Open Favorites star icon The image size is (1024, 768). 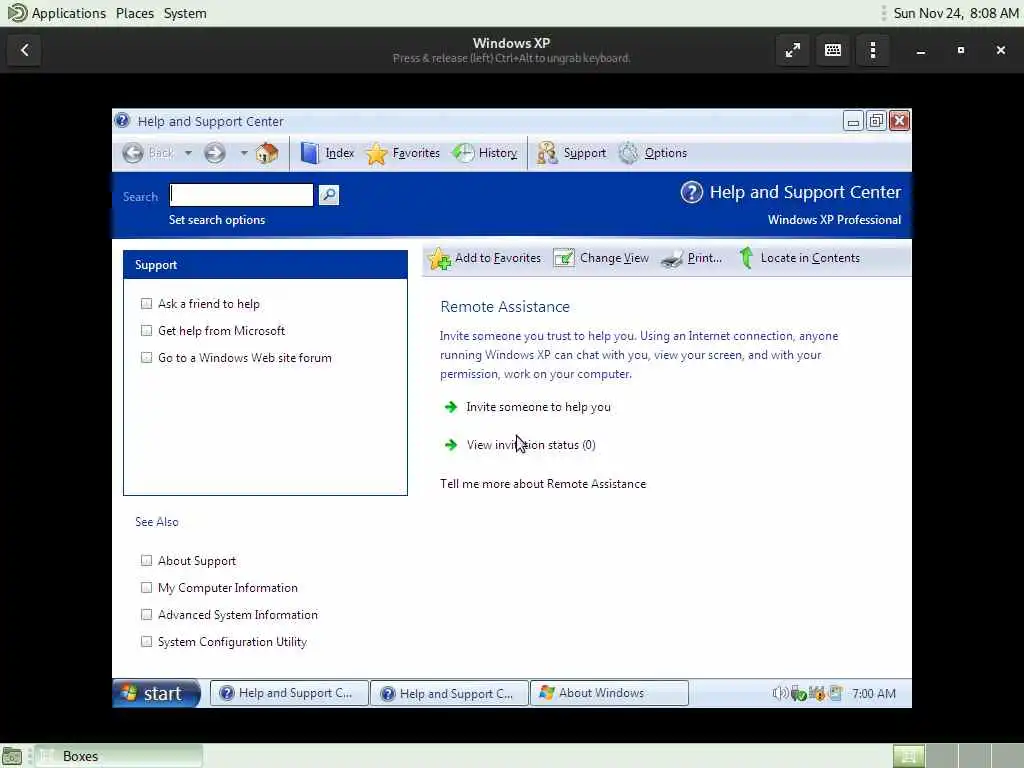point(376,153)
